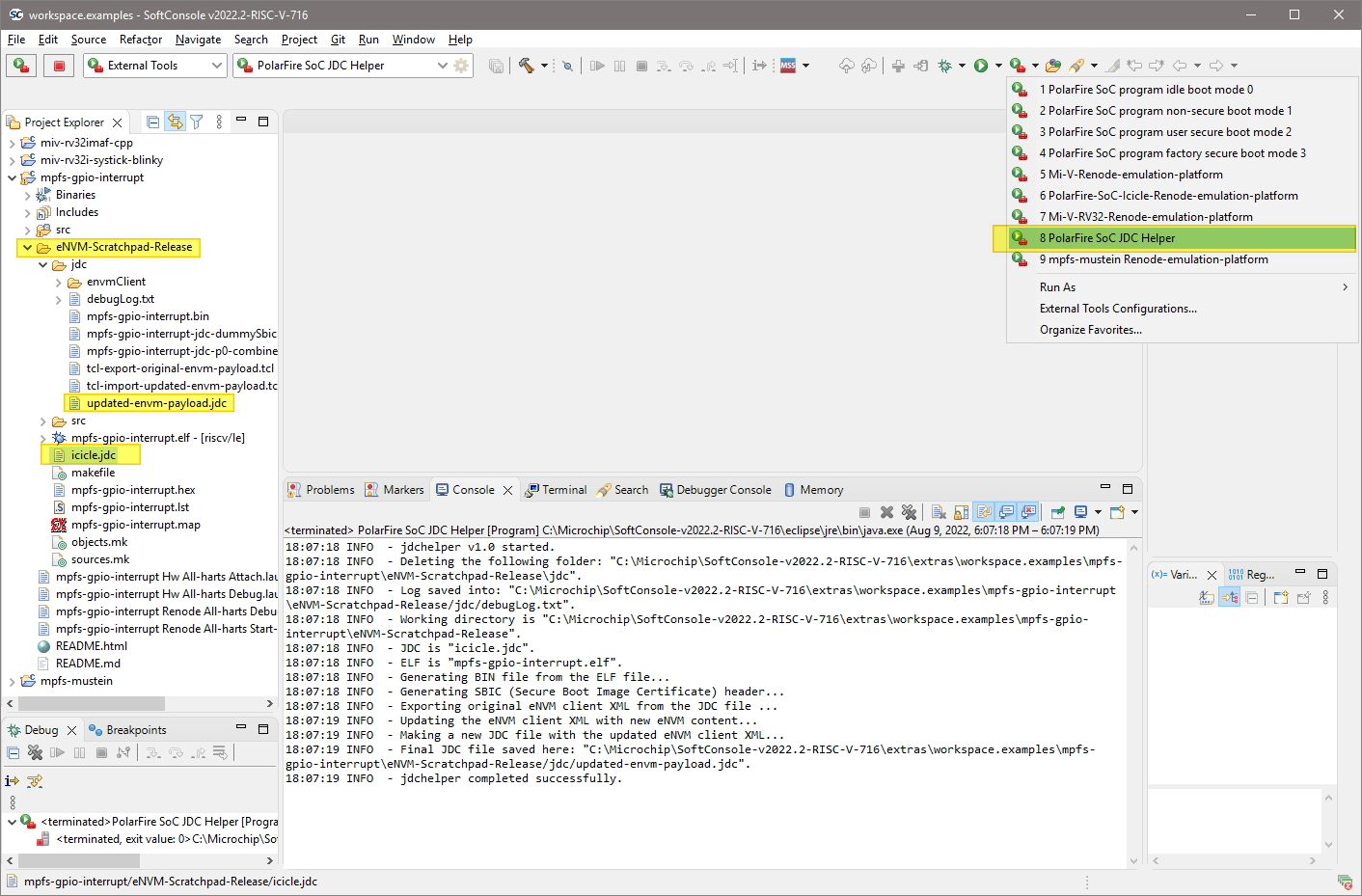1362x896 pixels.
Task: Select mpfs-gpio-interrupt.hex file
Action: tap(133, 490)
